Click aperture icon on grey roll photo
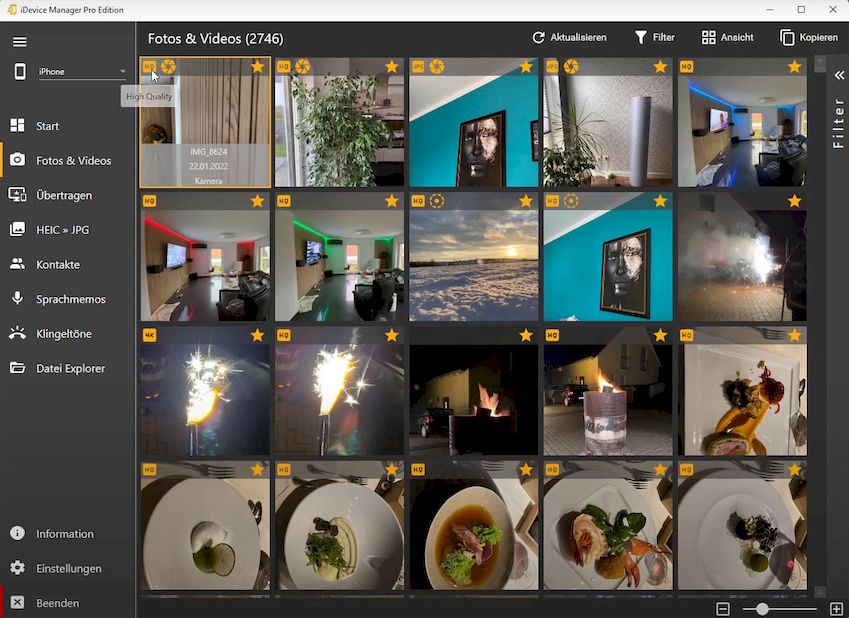 coord(571,67)
